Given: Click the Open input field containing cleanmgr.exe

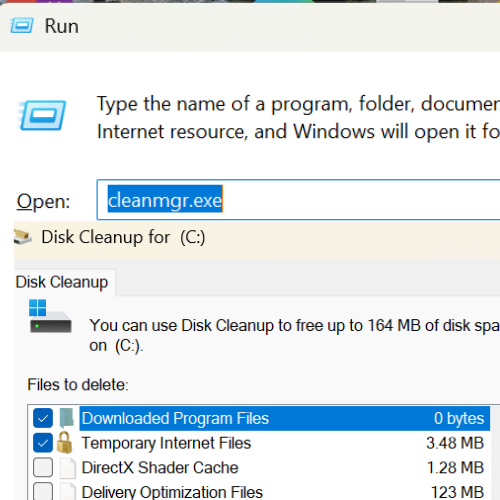Looking at the screenshot, I should point(298,200).
